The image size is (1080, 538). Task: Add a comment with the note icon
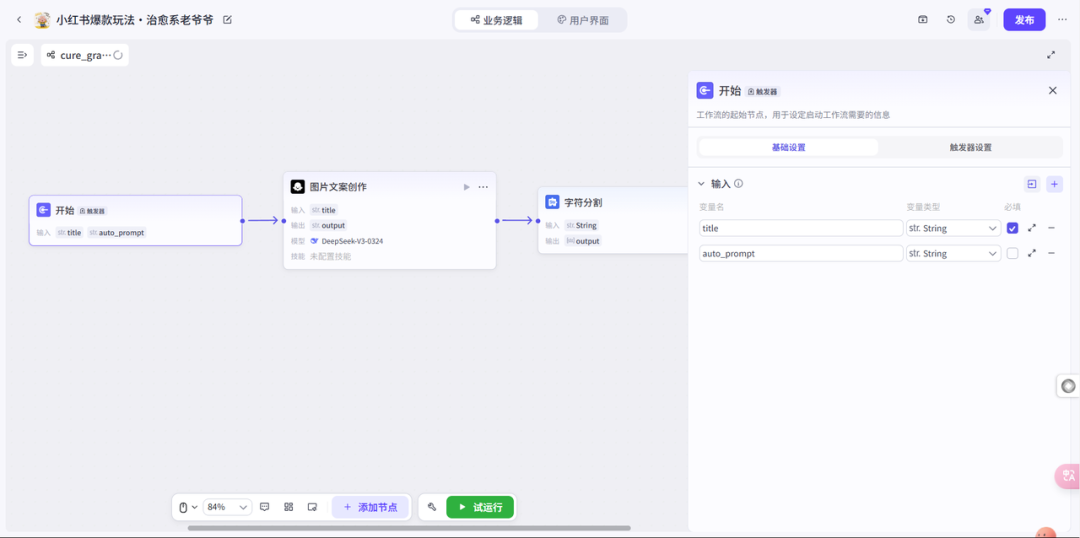[264, 507]
